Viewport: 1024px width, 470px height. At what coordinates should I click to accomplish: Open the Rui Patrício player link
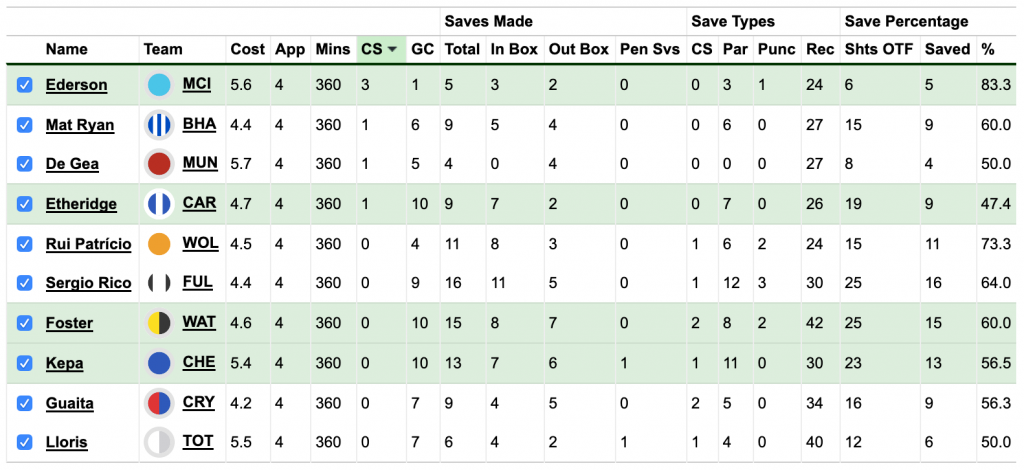coord(87,244)
